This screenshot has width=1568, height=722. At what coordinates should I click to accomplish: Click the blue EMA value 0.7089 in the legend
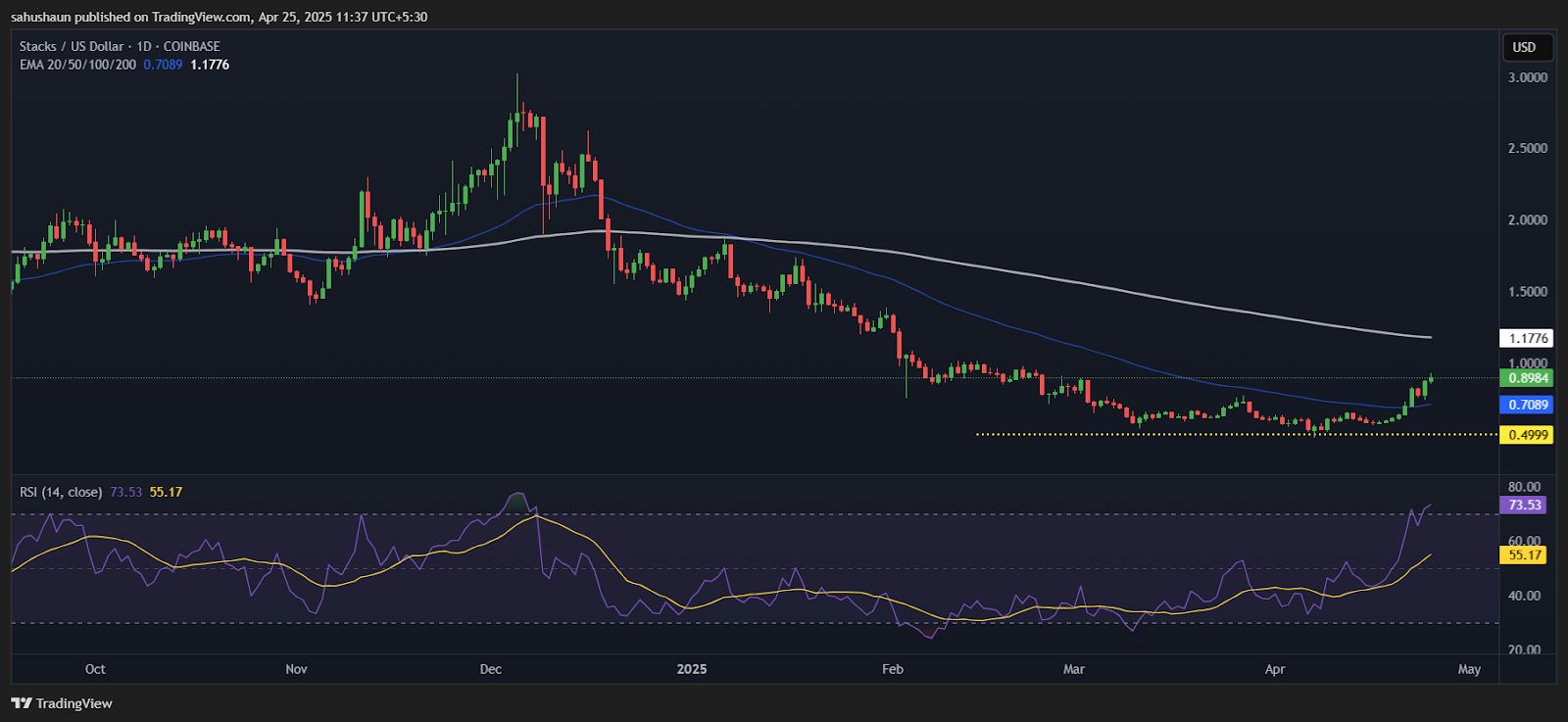pyautogui.click(x=163, y=65)
